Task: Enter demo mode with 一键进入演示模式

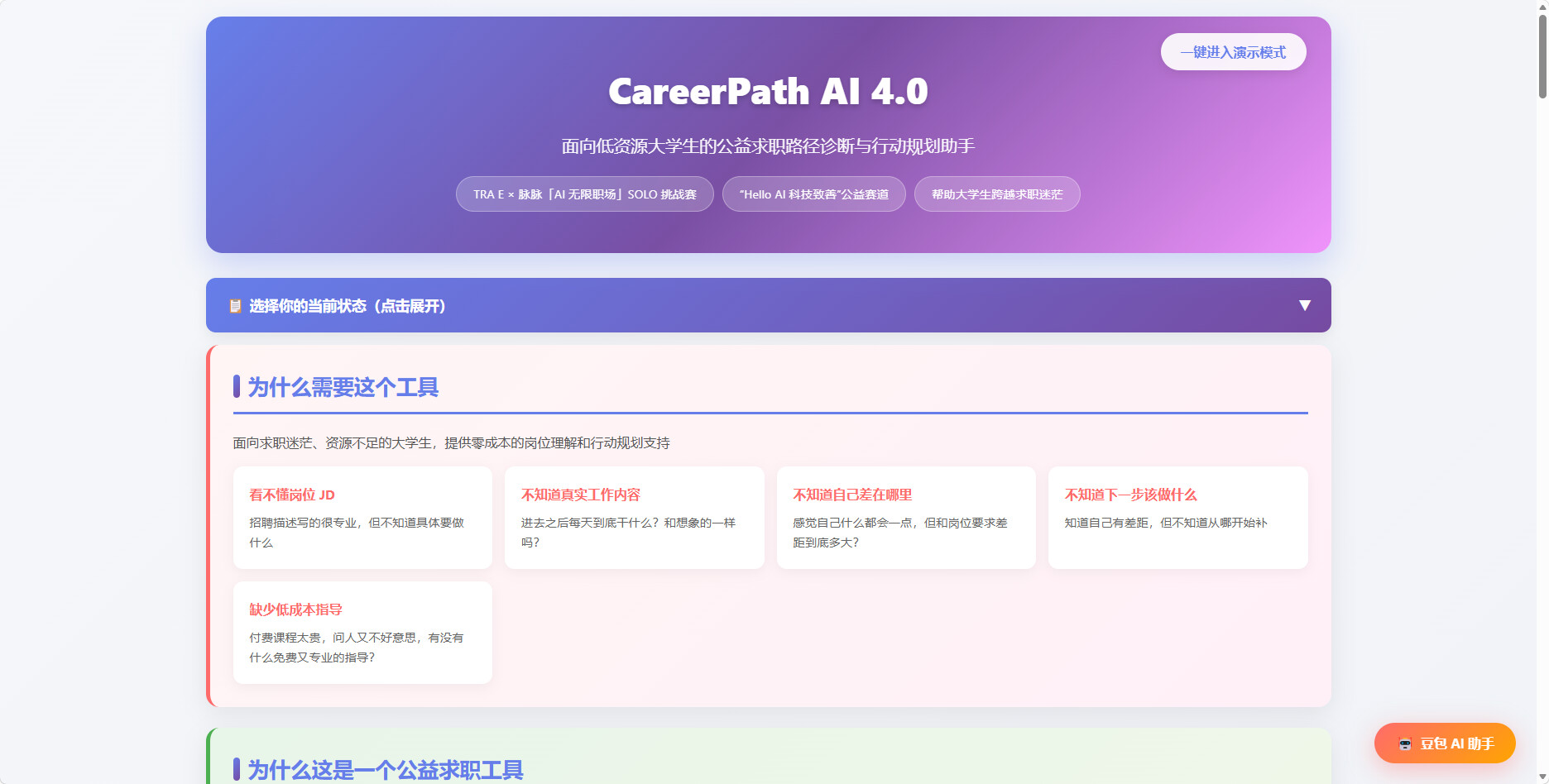Action: [1233, 52]
